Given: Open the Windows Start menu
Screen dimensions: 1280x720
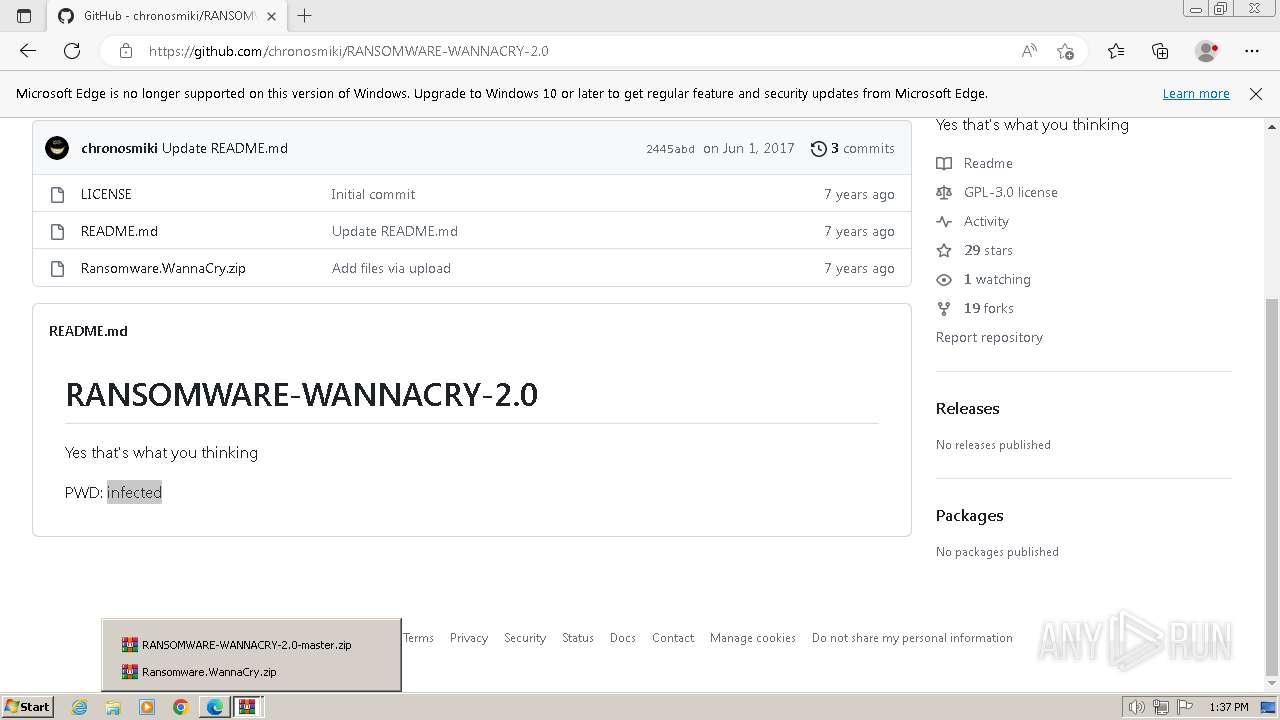Looking at the screenshot, I should (x=27, y=706).
